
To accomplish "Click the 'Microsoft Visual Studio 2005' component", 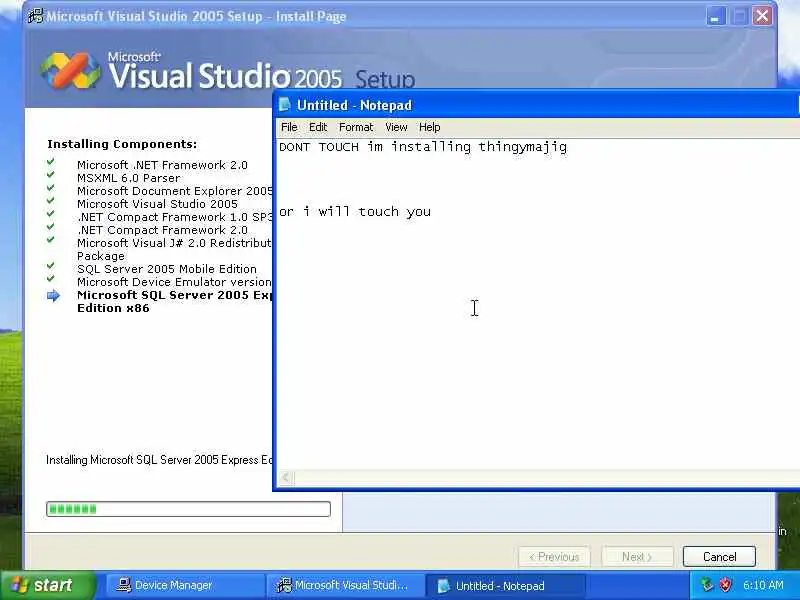I will (x=157, y=204).
